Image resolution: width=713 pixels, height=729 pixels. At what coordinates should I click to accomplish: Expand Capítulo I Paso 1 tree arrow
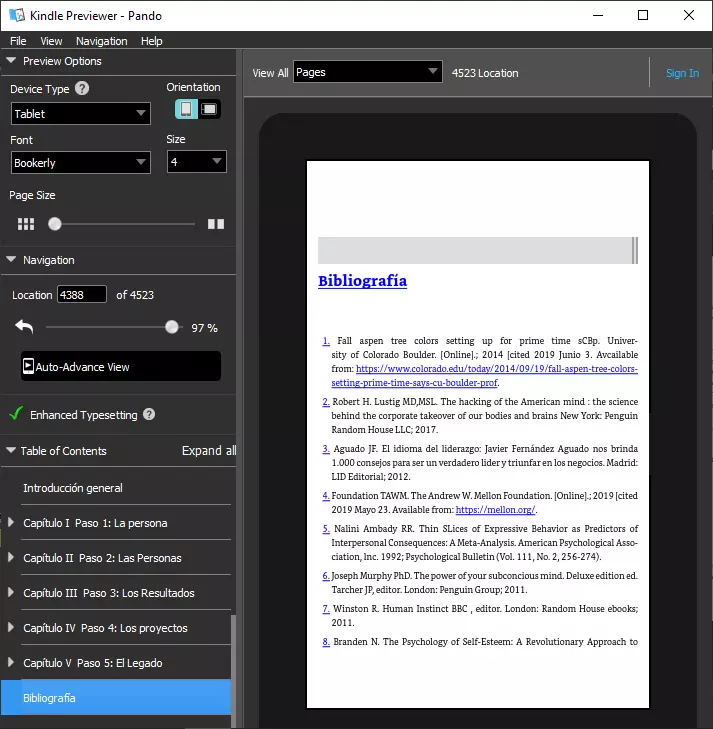pyautogui.click(x=11, y=522)
